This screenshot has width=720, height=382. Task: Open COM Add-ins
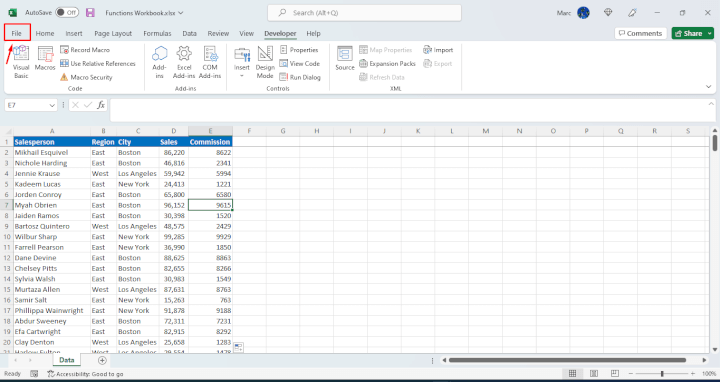tap(210, 62)
